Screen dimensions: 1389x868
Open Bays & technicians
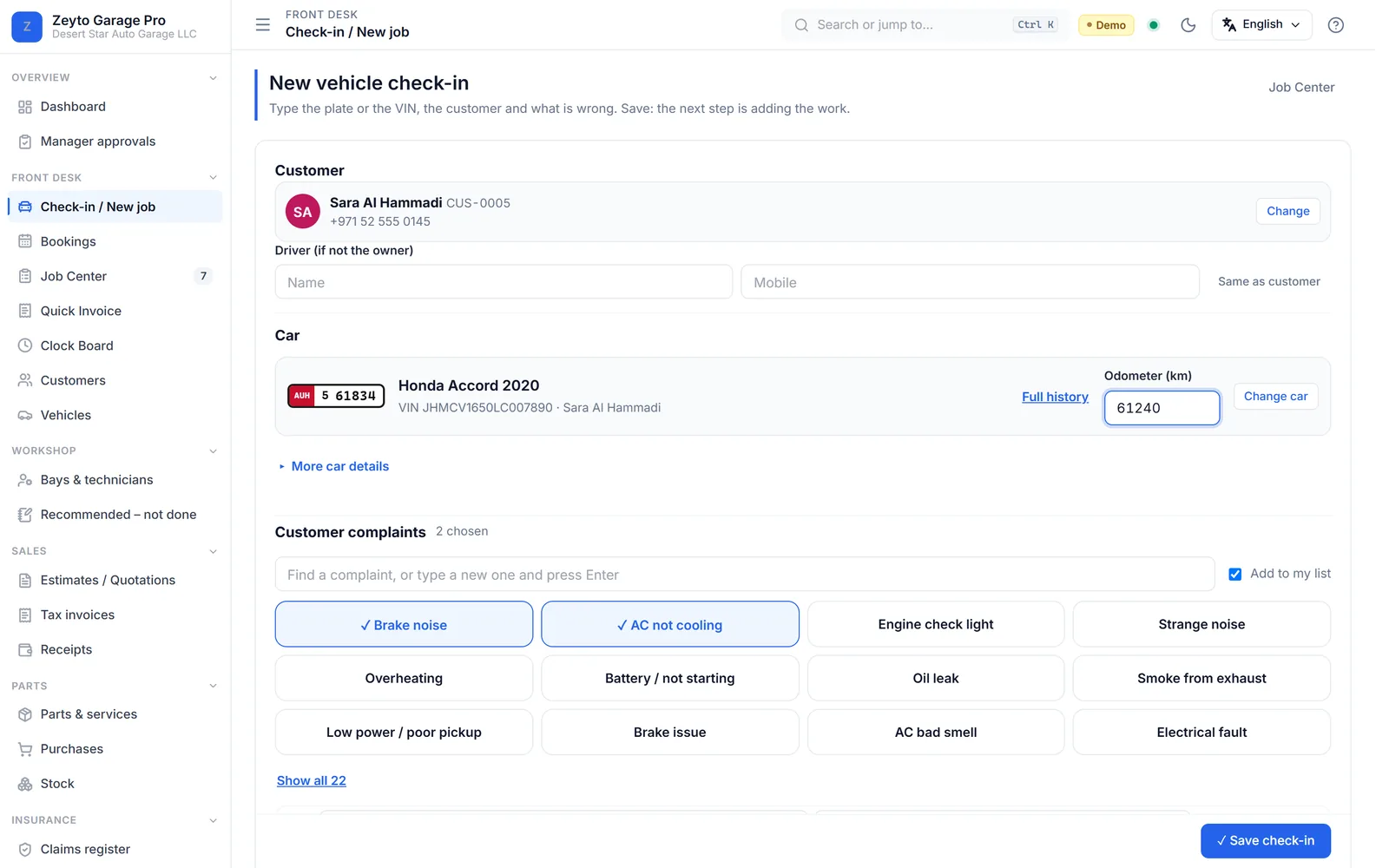115,480
